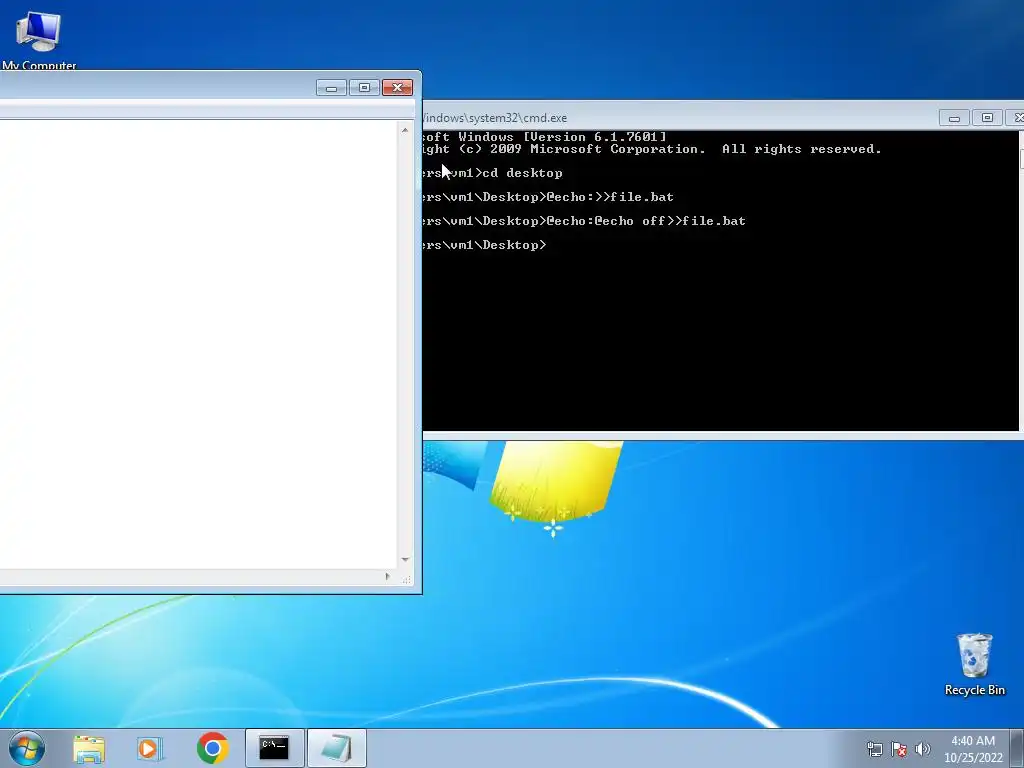Image resolution: width=1024 pixels, height=768 pixels.
Task: Click the Notepad vertical scrollbar up arrow
Action: click(x=405, y=130)
